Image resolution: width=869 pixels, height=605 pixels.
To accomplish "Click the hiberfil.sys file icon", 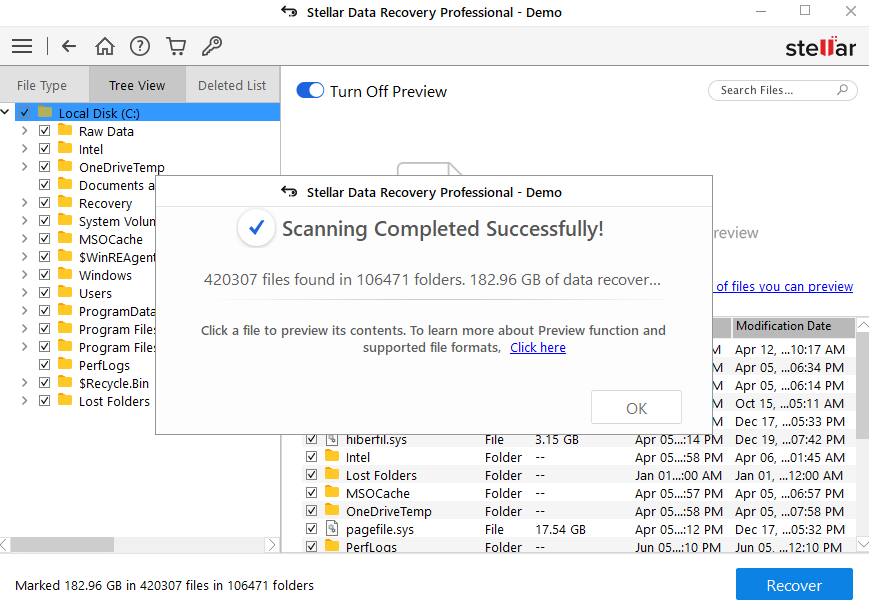I will click(x=331, y=439).
